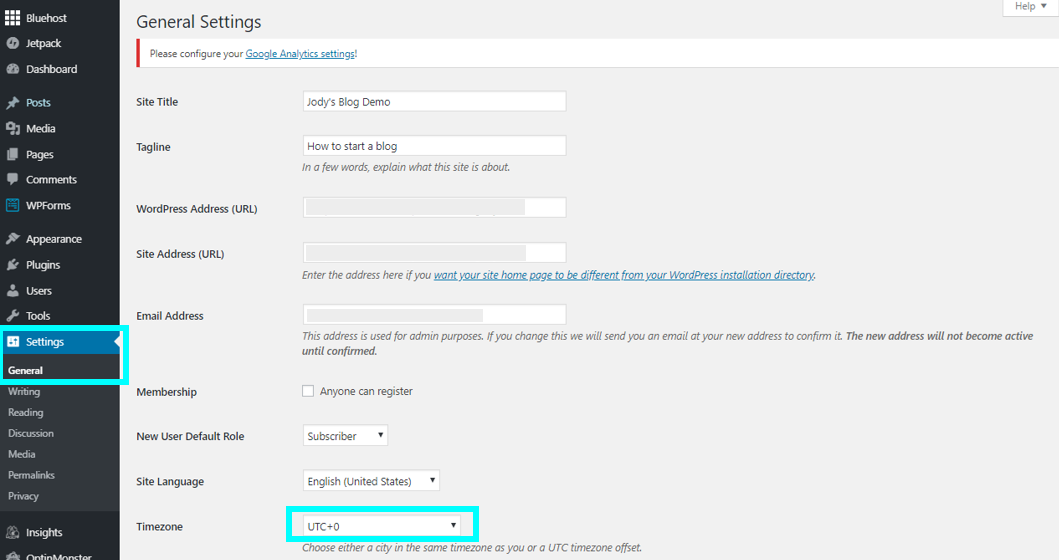The height and width of the screenshot is (560, 1059).
Task: Expand the Timezone UTC+0 dropdown
Action: click(x=382, y=526)
